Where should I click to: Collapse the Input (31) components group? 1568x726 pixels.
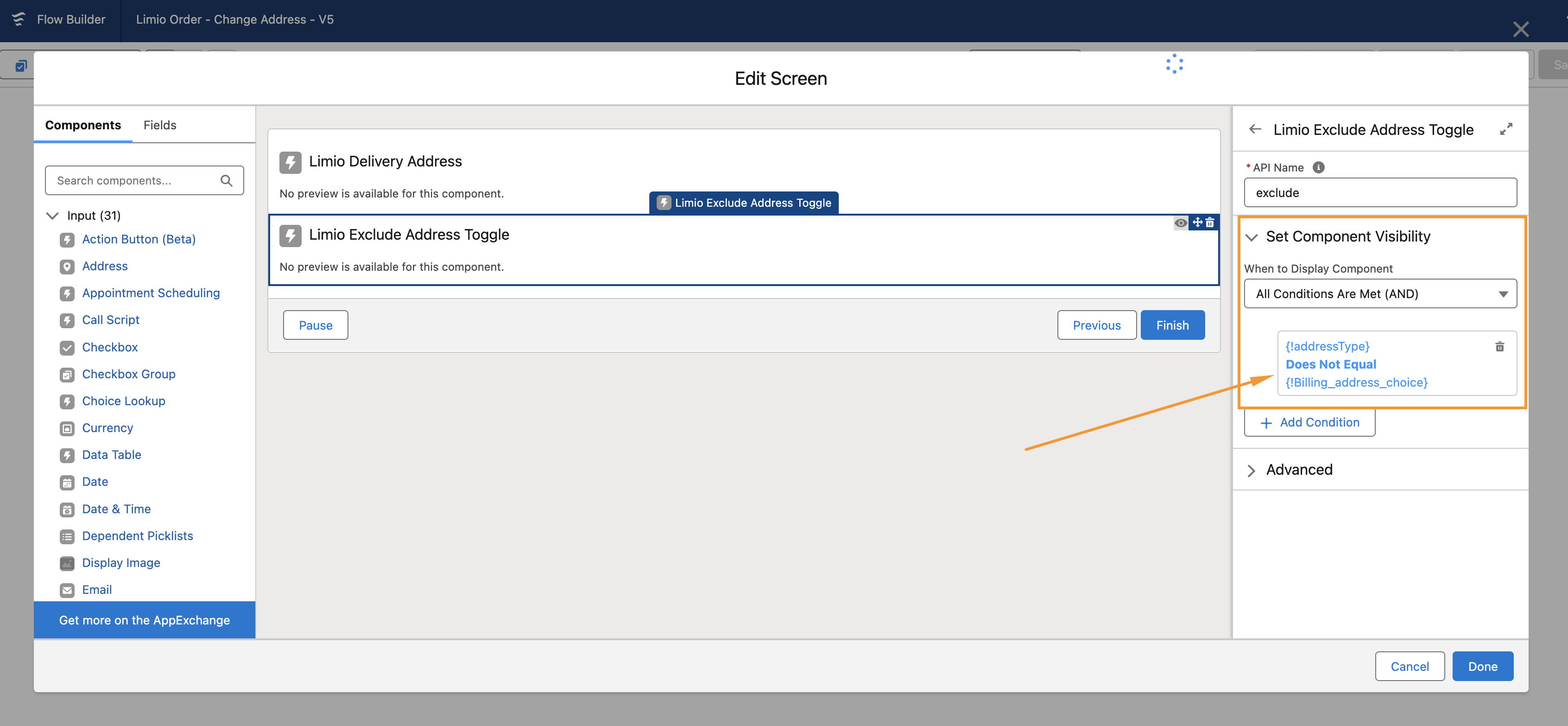click(x=53, y=216)
